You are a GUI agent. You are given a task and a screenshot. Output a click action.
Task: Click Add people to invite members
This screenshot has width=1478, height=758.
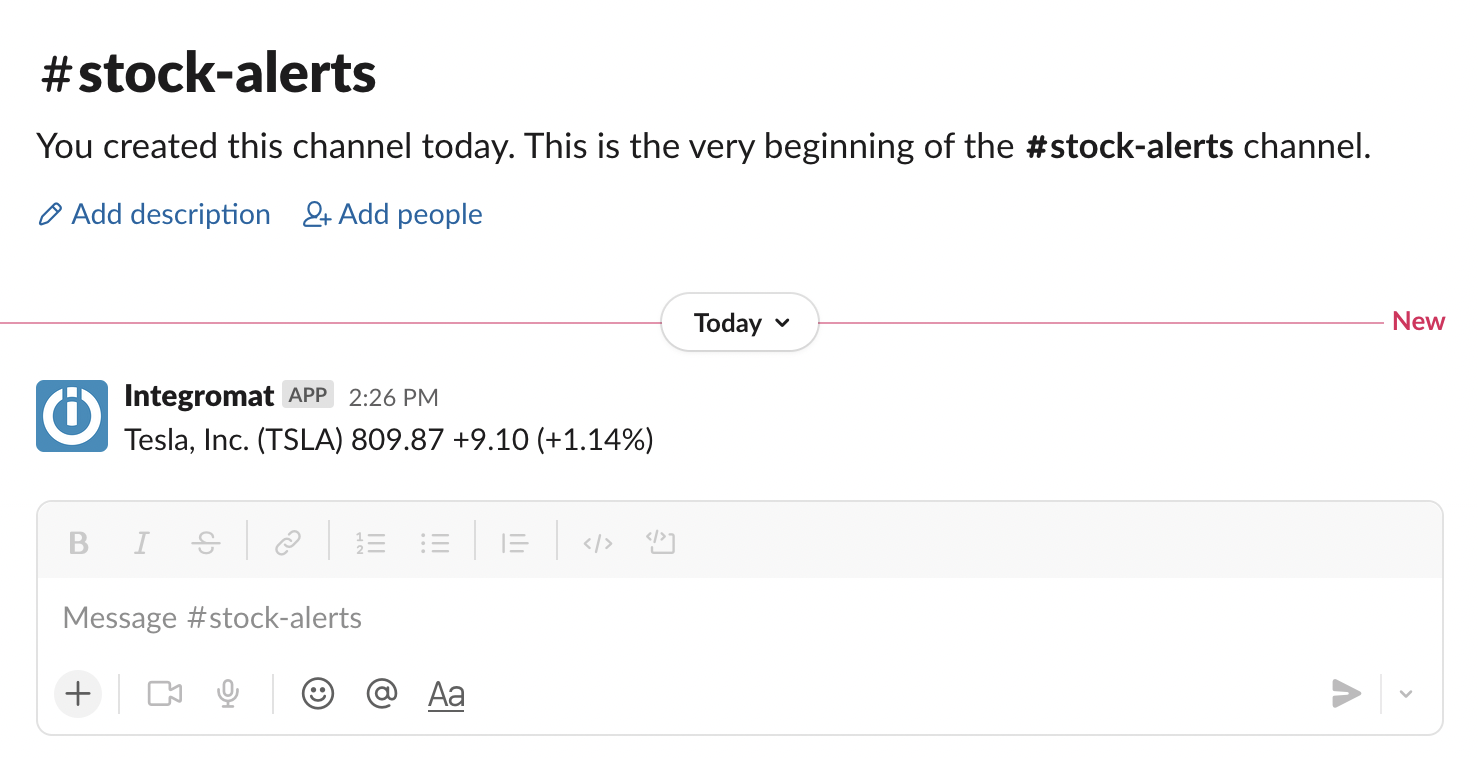click(392, 213)
